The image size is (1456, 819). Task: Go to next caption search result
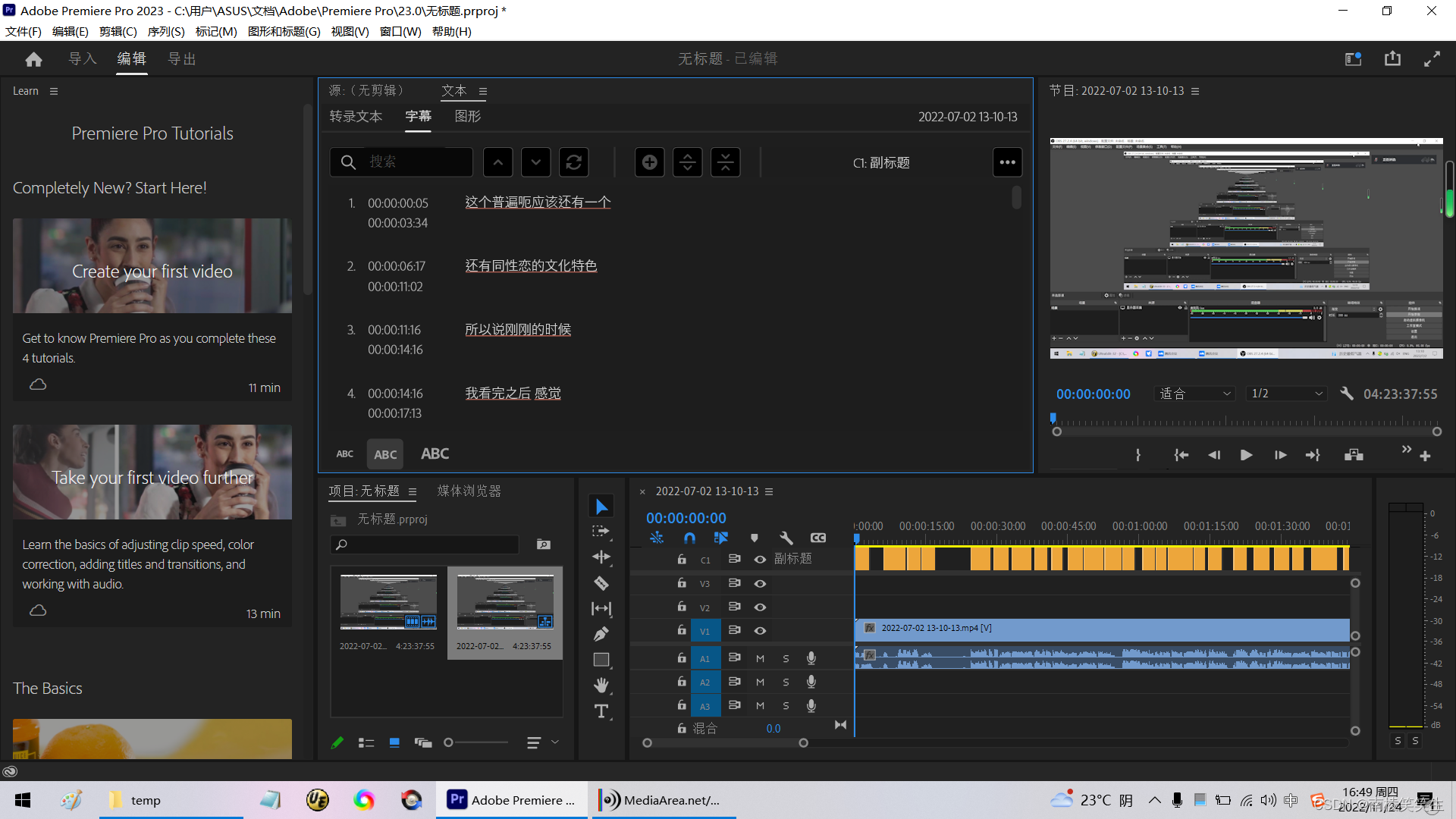click(535, 162)
